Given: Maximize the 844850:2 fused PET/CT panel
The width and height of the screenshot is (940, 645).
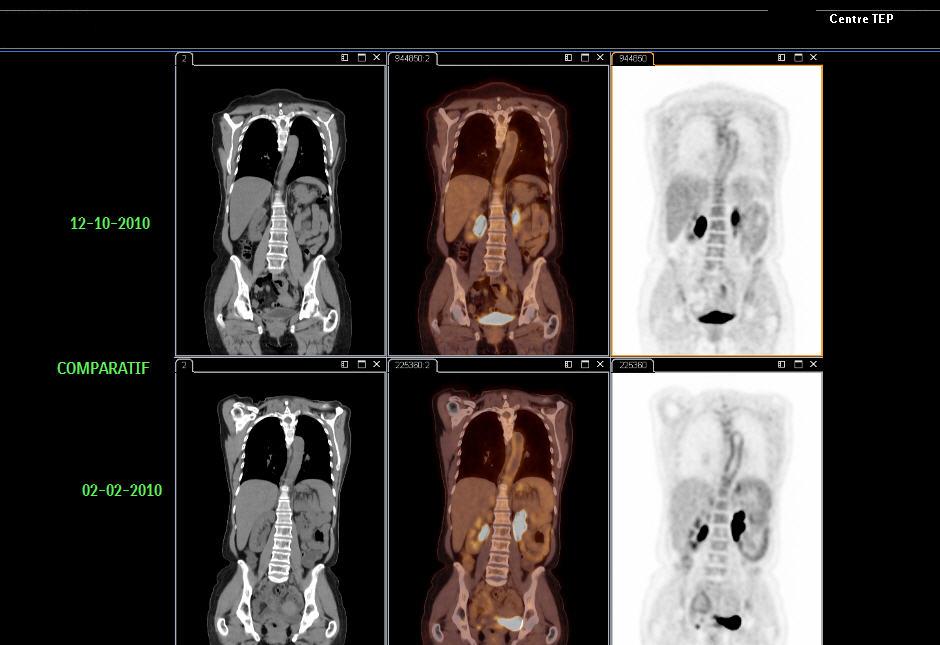Looking at the screenshot, I should point(585,58).
